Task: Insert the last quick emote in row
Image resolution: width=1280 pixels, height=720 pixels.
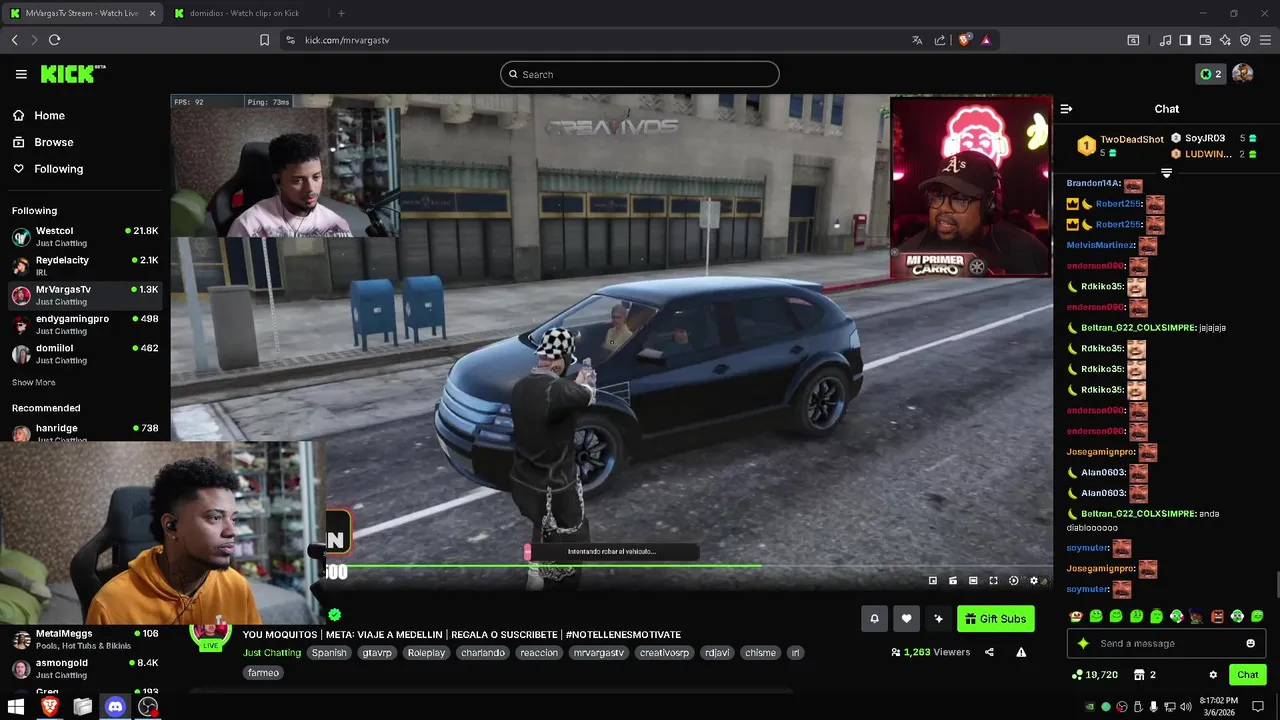Action: [x=1257, y=616]
